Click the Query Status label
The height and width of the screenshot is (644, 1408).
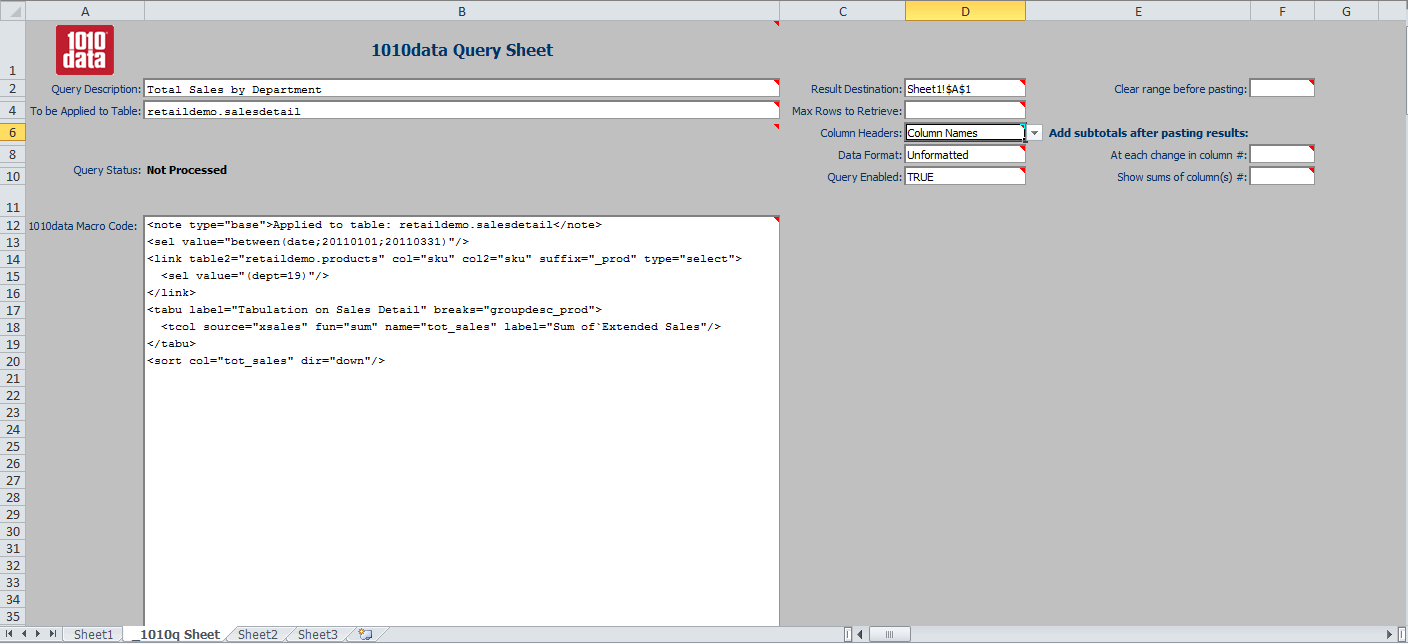108,170
